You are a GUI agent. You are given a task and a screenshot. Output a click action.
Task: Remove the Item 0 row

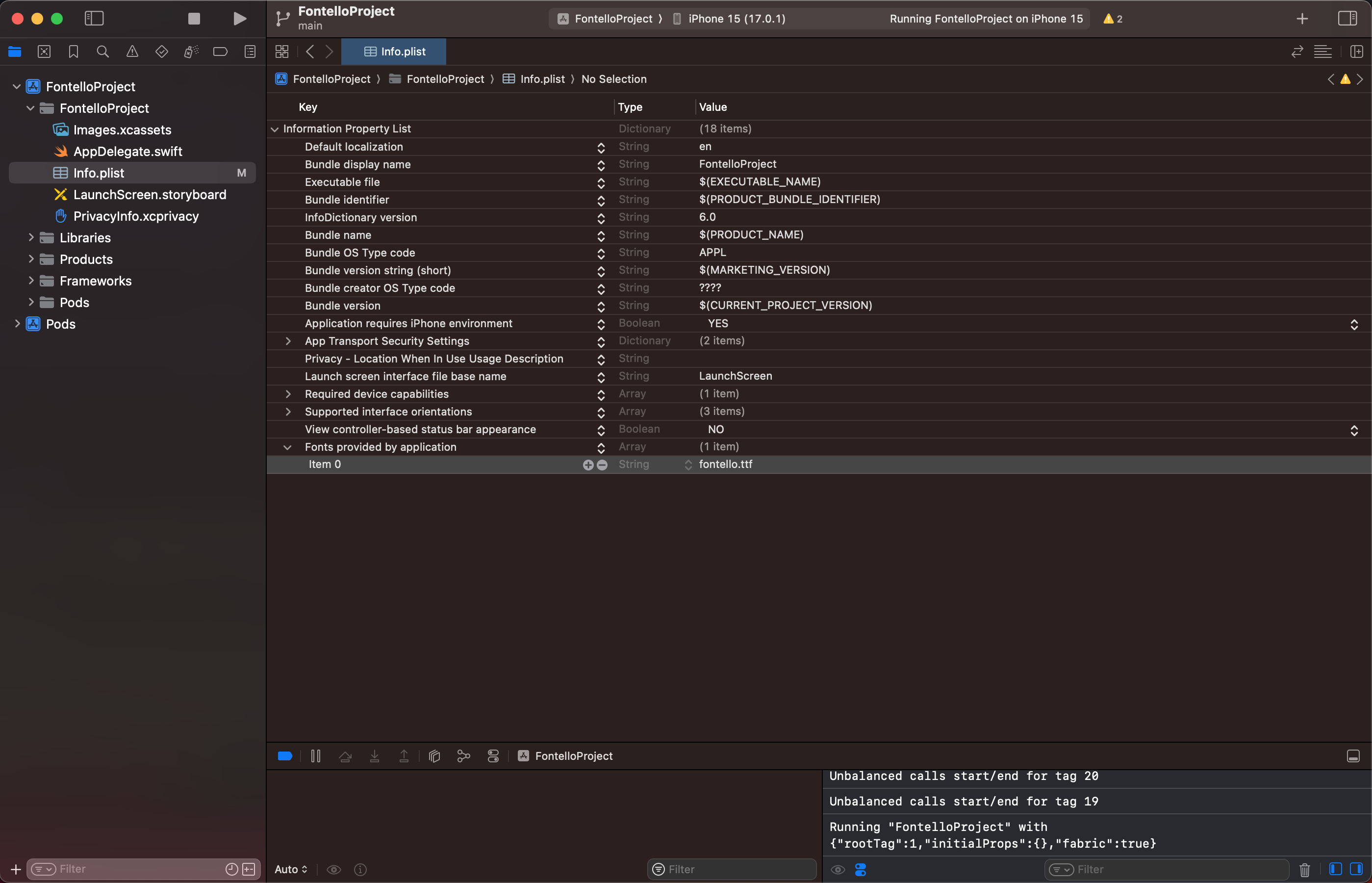(602, 465)
